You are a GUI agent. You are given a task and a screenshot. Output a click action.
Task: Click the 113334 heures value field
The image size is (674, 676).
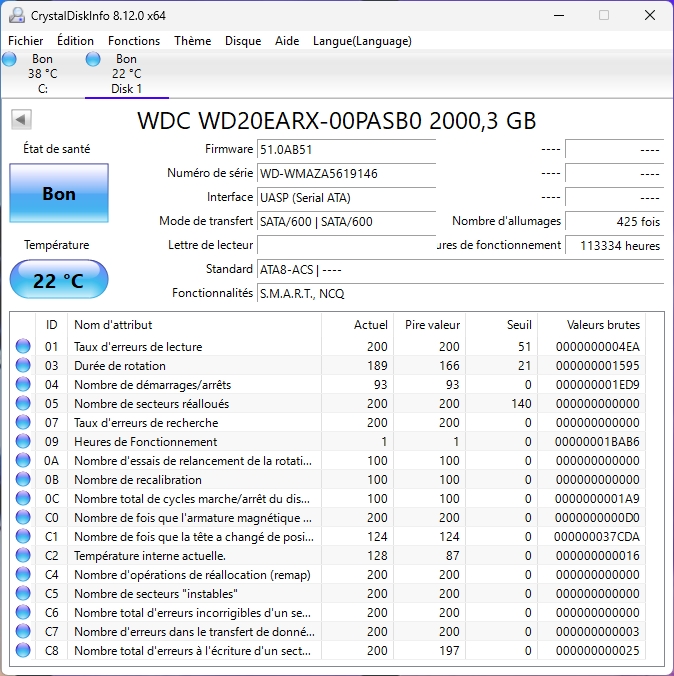[x=614, y=245]
